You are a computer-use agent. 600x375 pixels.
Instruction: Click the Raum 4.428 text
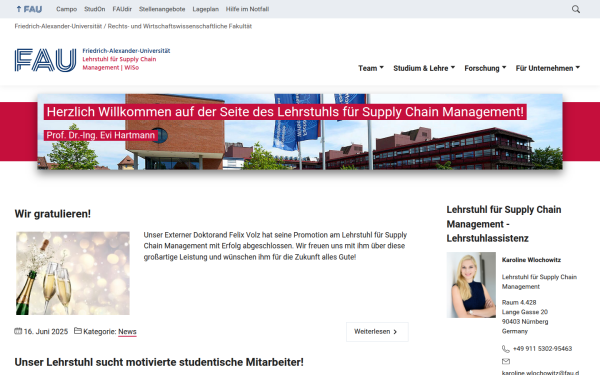(519, 302)
